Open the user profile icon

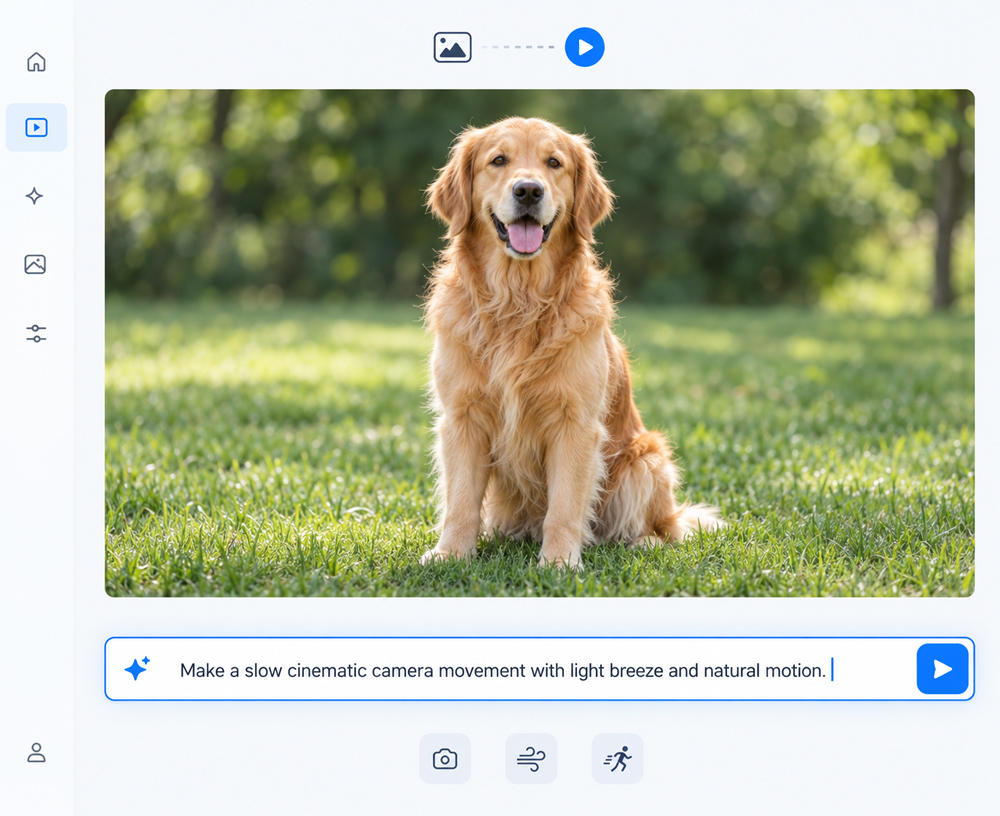pyautogui.click(x=36, y=752)
